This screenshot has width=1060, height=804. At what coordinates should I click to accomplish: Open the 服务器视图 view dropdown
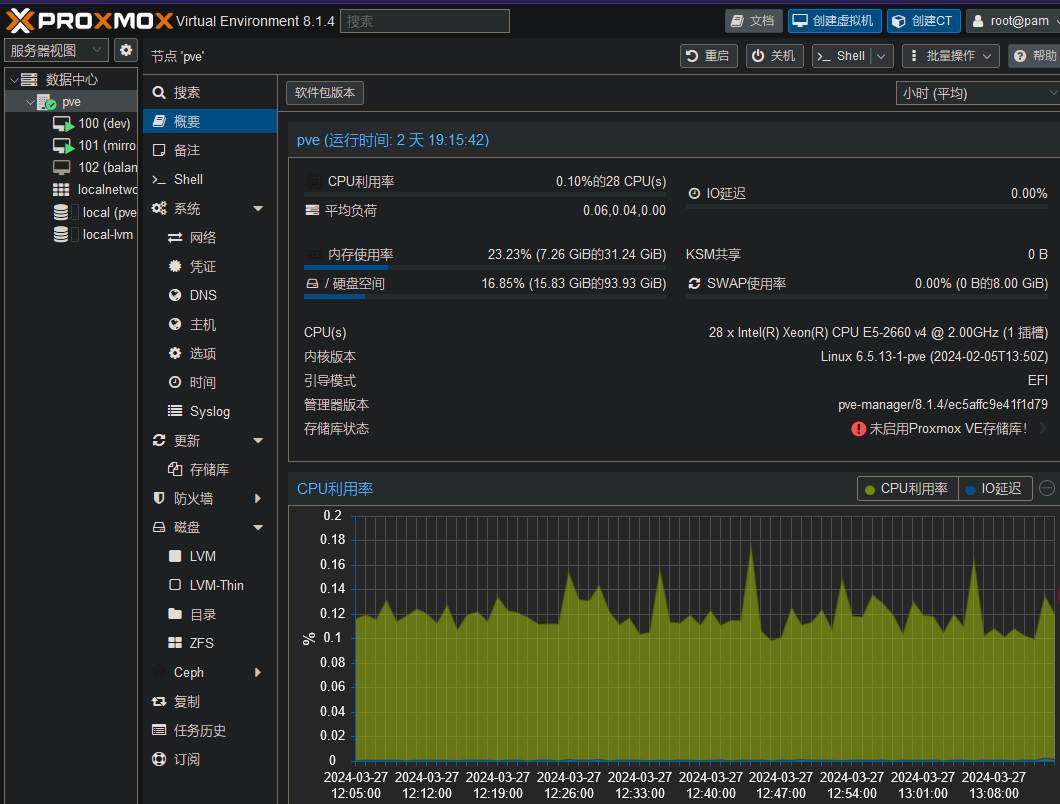click(56, 50)
